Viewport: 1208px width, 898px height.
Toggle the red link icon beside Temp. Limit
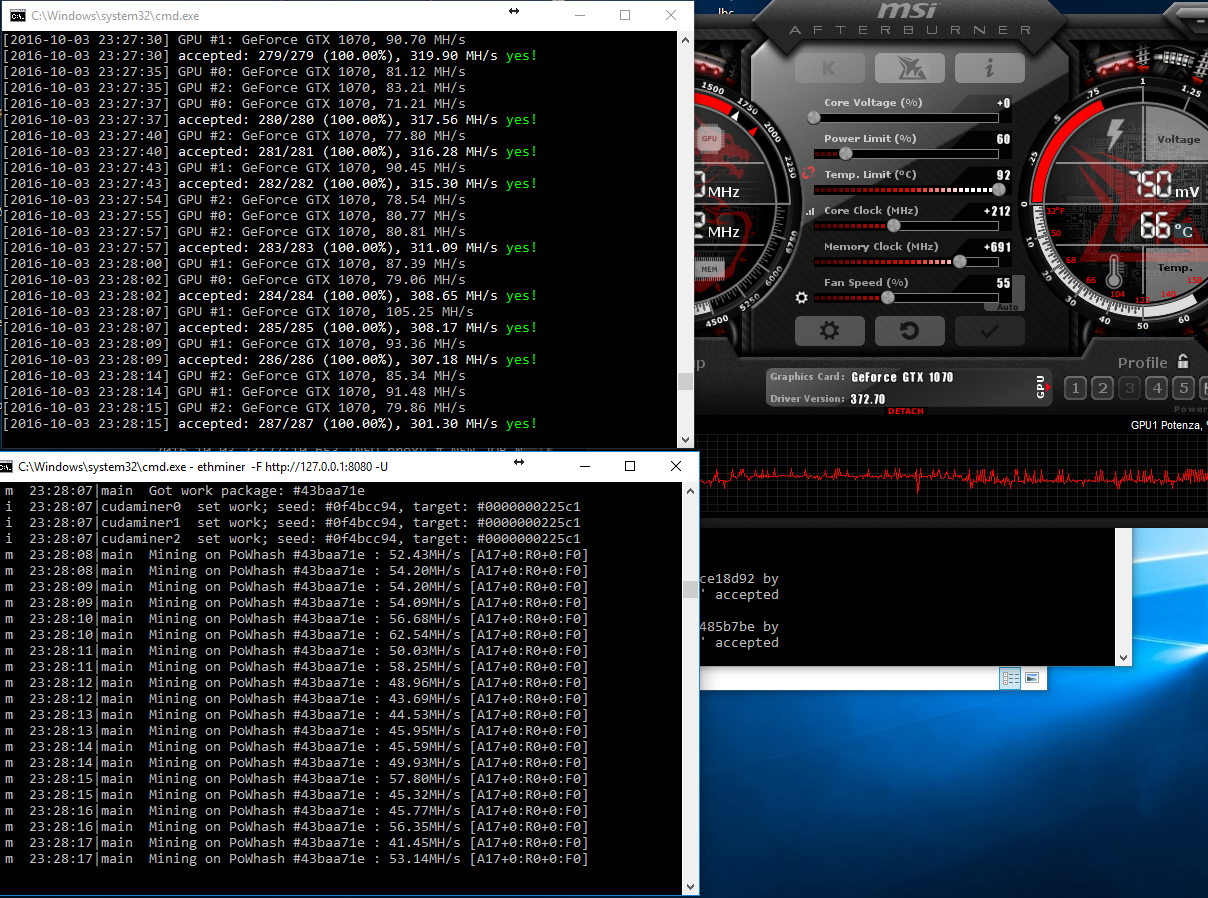click(x=806, y=174)
